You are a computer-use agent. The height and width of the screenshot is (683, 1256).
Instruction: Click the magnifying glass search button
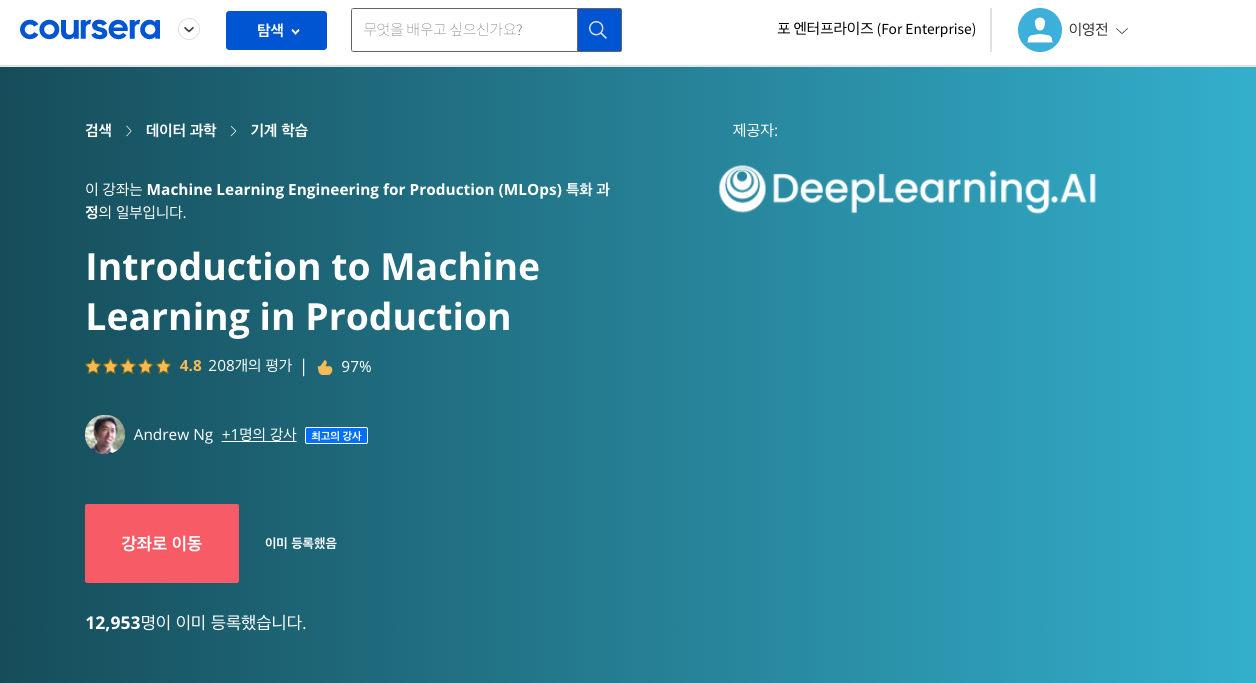[x=599, y=30]
